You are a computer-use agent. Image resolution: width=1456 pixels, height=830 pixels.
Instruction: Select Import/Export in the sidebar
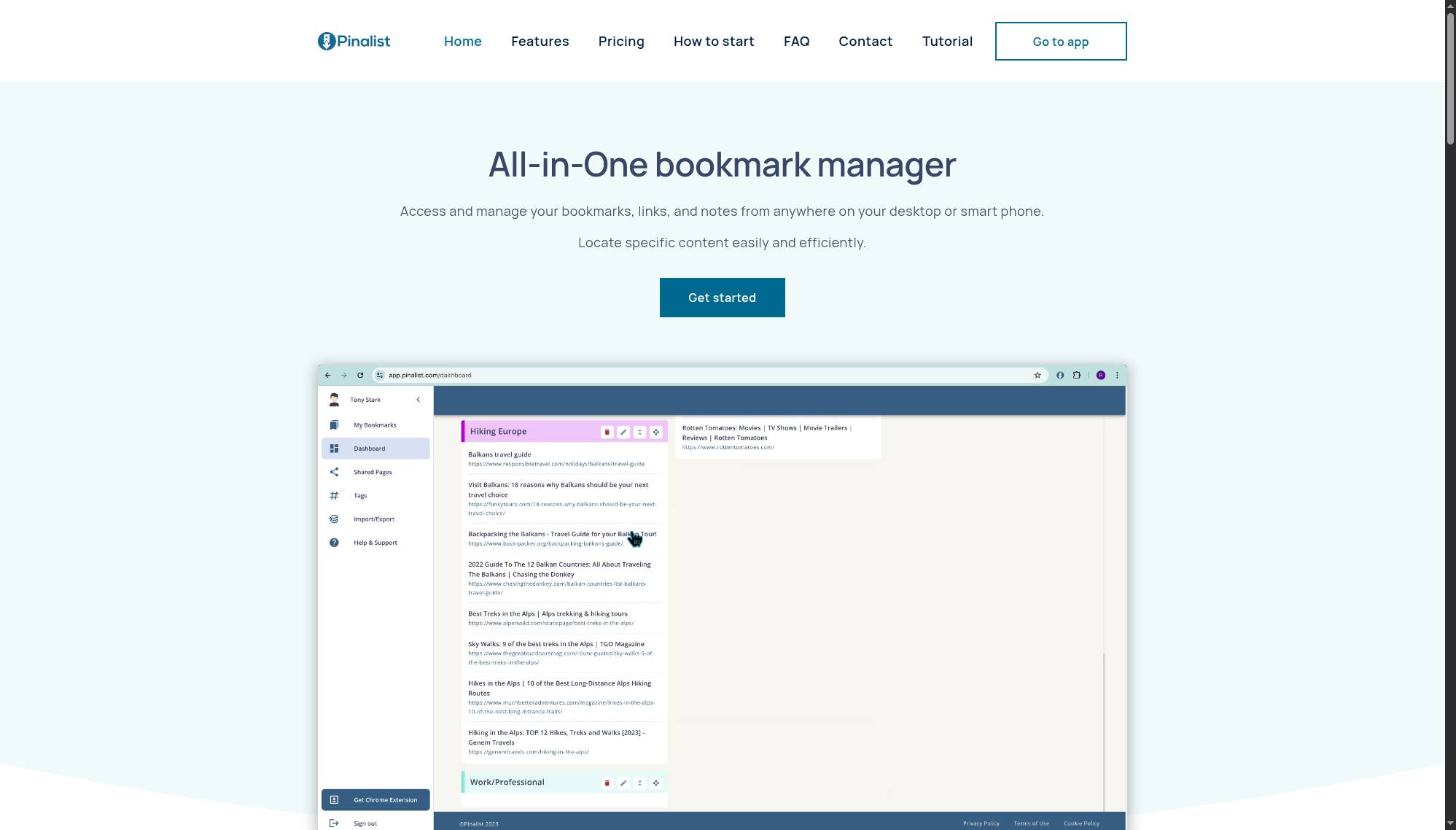pos(373,519)
